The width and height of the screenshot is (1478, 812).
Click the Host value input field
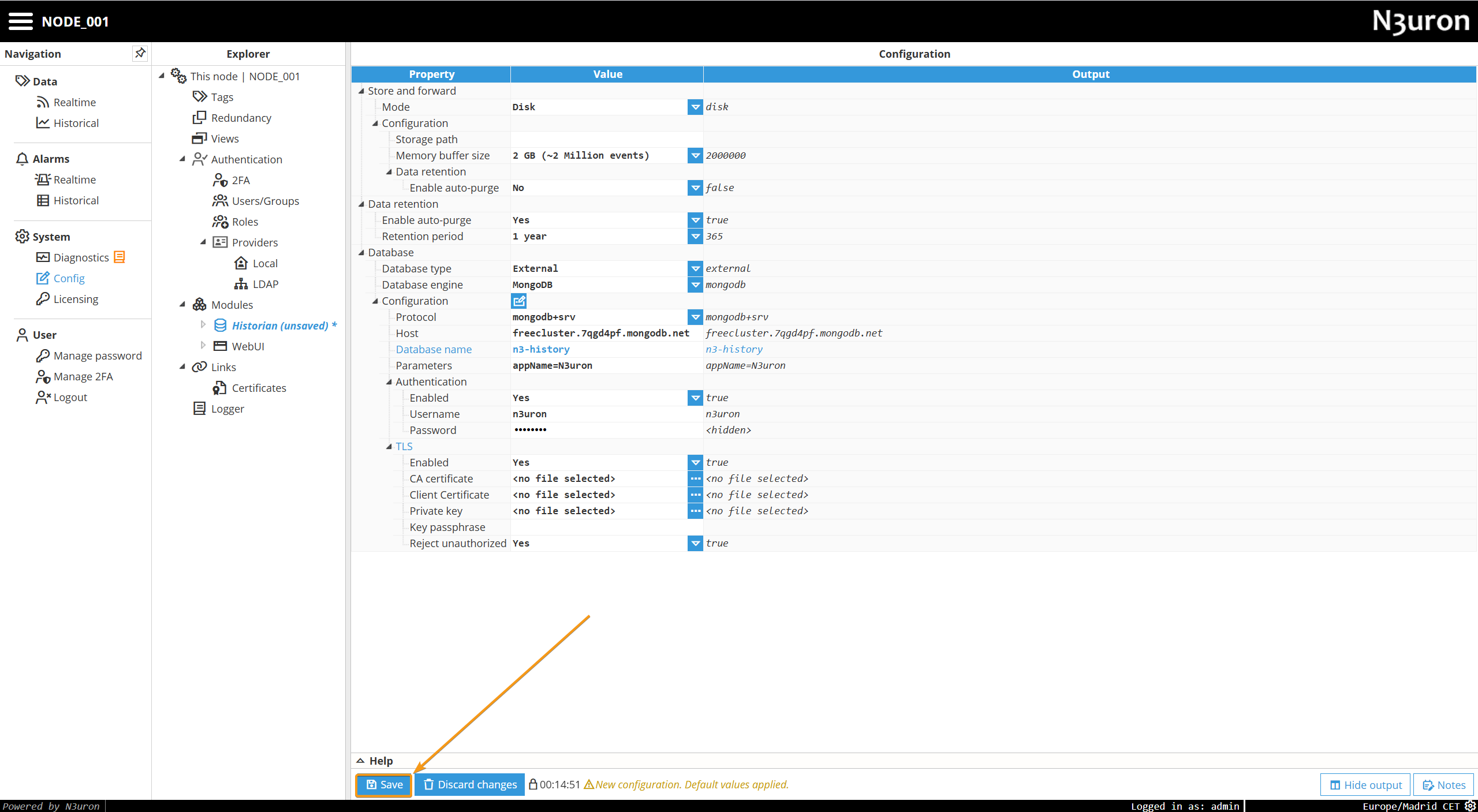click(x=600, y=333)
